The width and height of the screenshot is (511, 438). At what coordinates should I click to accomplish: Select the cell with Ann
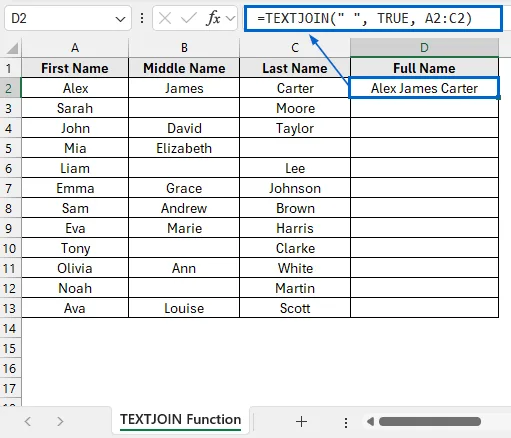[184, 268]
